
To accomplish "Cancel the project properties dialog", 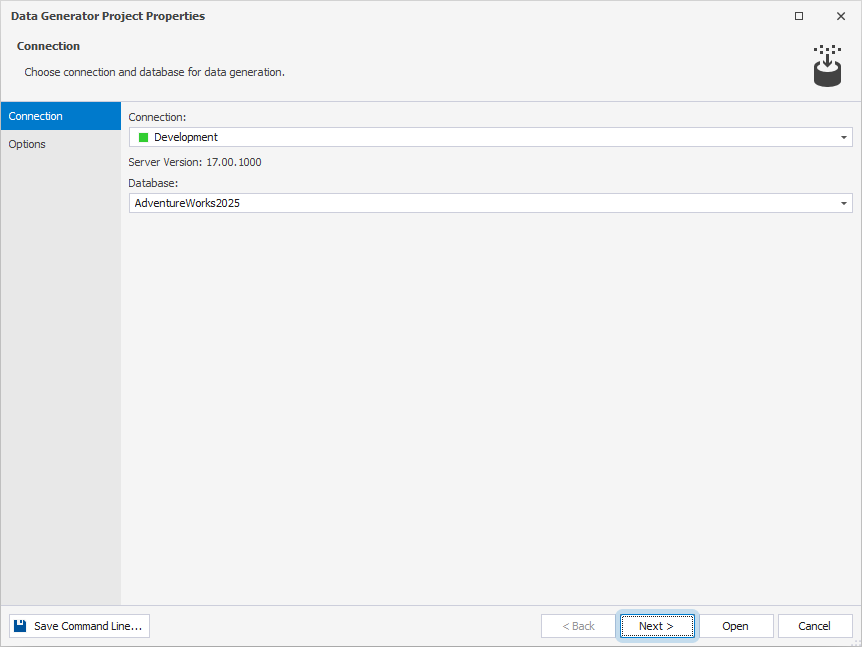I will click(x=815, y=626).
